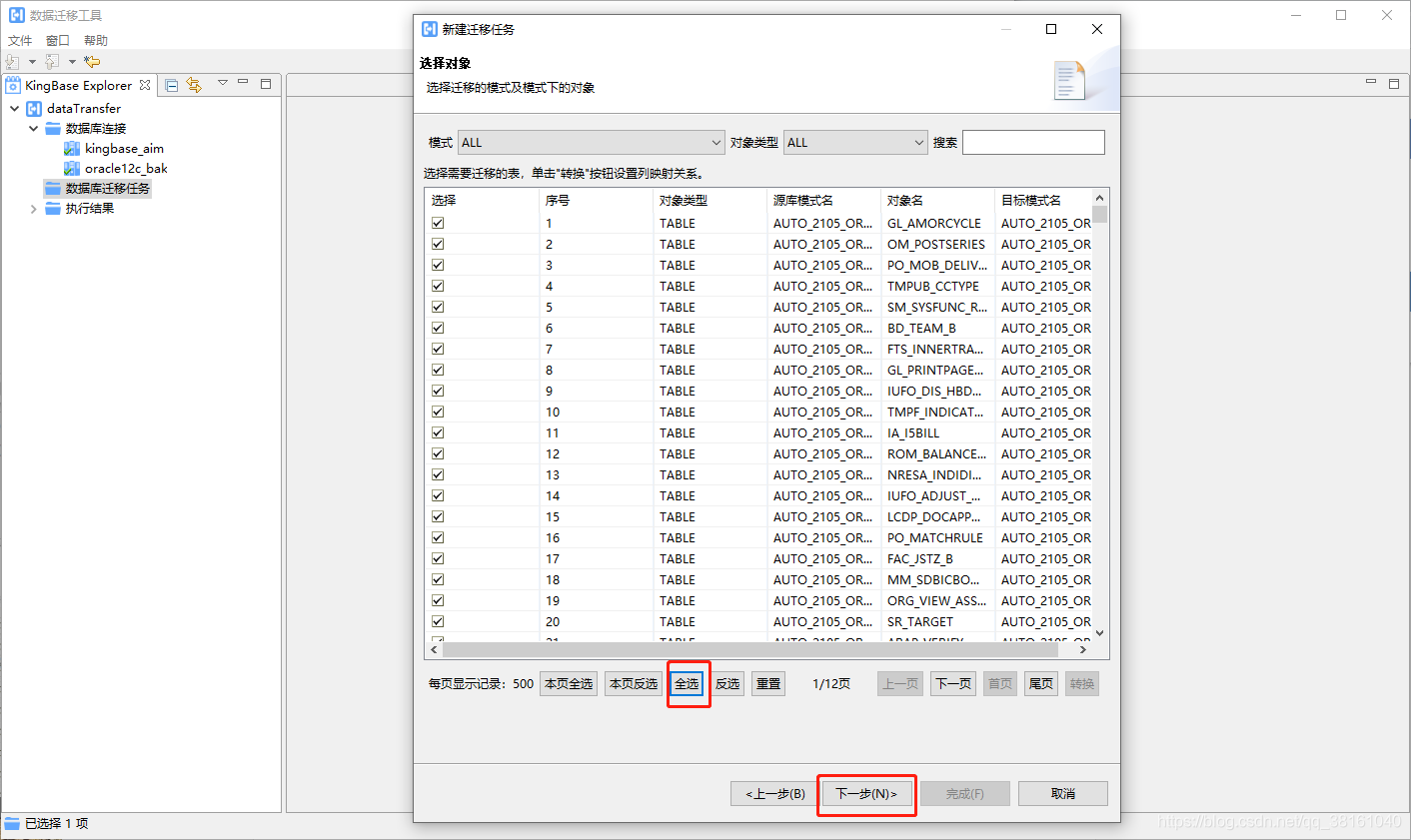This screenshot has height=840, width=1411.
Task: Click the 反选 button
Action: 727,684
